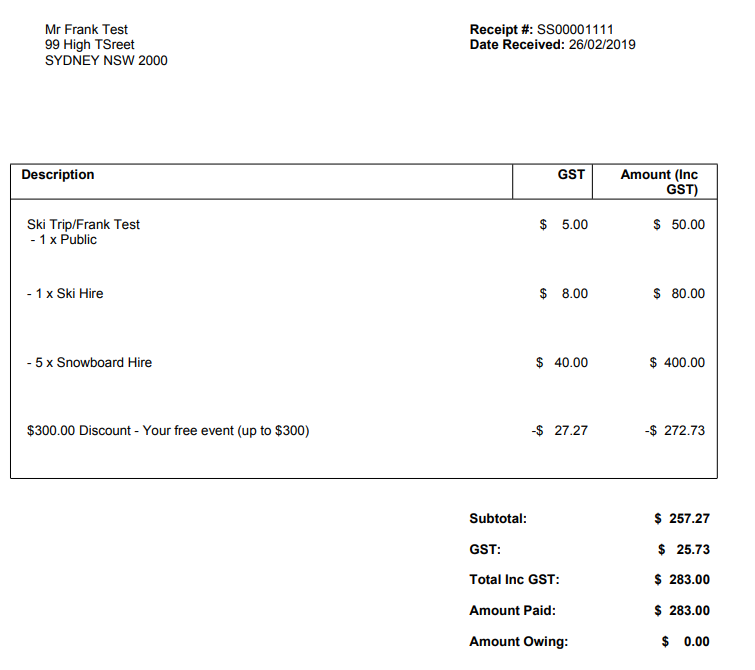Click the GST total $ 25.73
The height and width of the screenshot is (670, 755).
pos(684,549)
